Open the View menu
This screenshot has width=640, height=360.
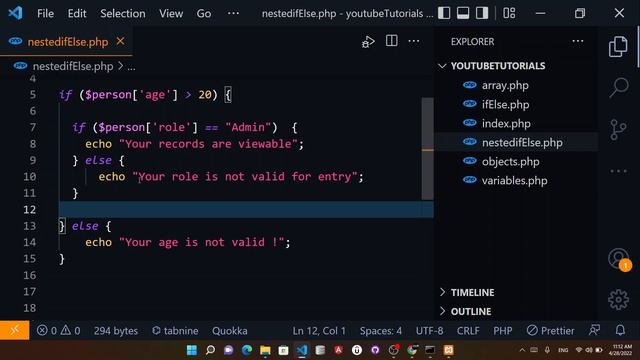pos(171,13)
